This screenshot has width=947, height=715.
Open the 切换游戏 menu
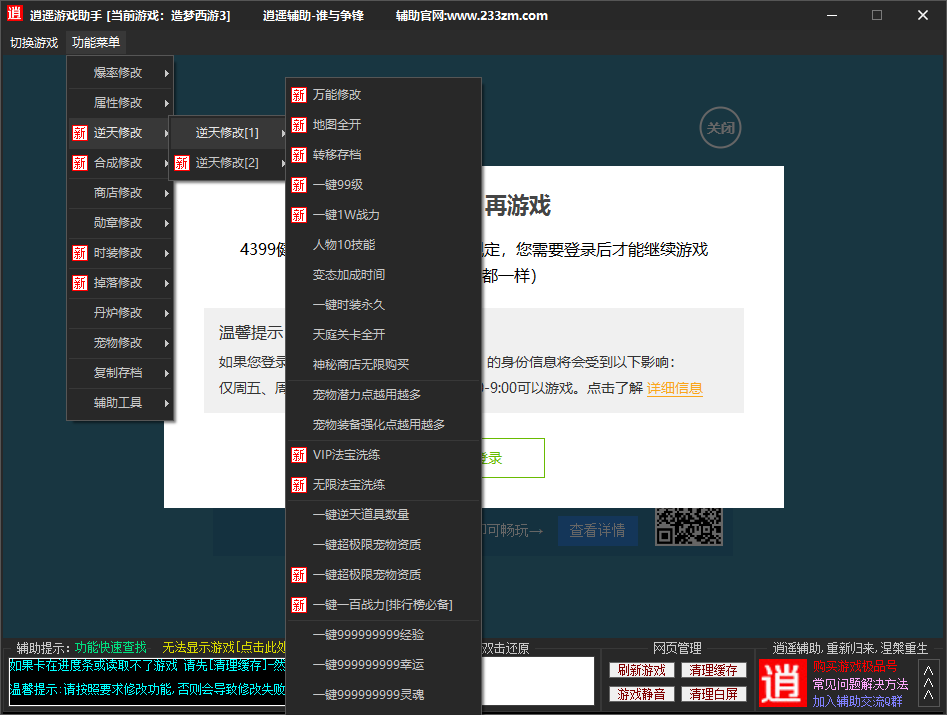tap(34, 43)
